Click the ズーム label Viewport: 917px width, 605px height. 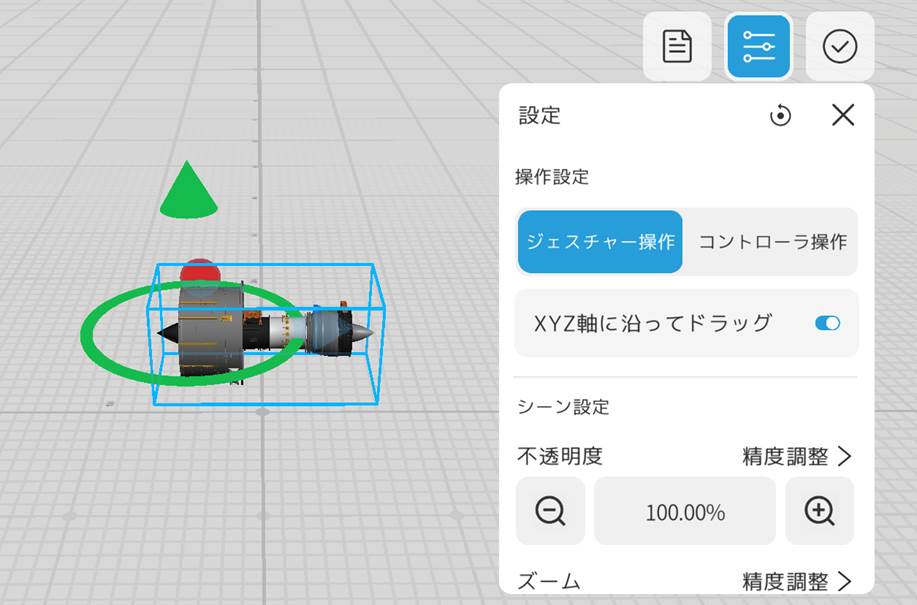[x=549, y=582]
